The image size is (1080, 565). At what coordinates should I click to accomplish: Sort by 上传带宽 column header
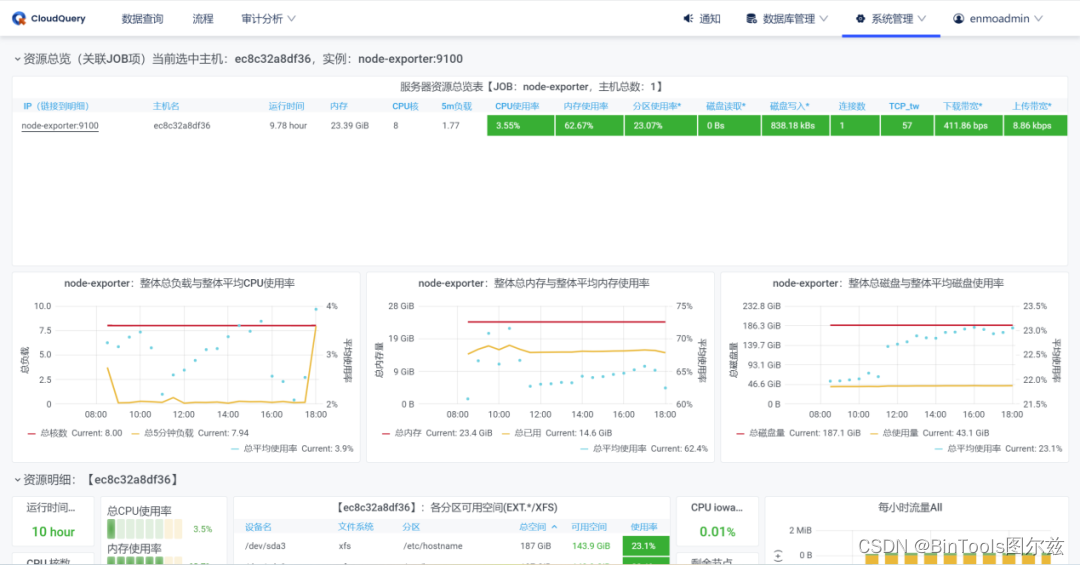1032,106
